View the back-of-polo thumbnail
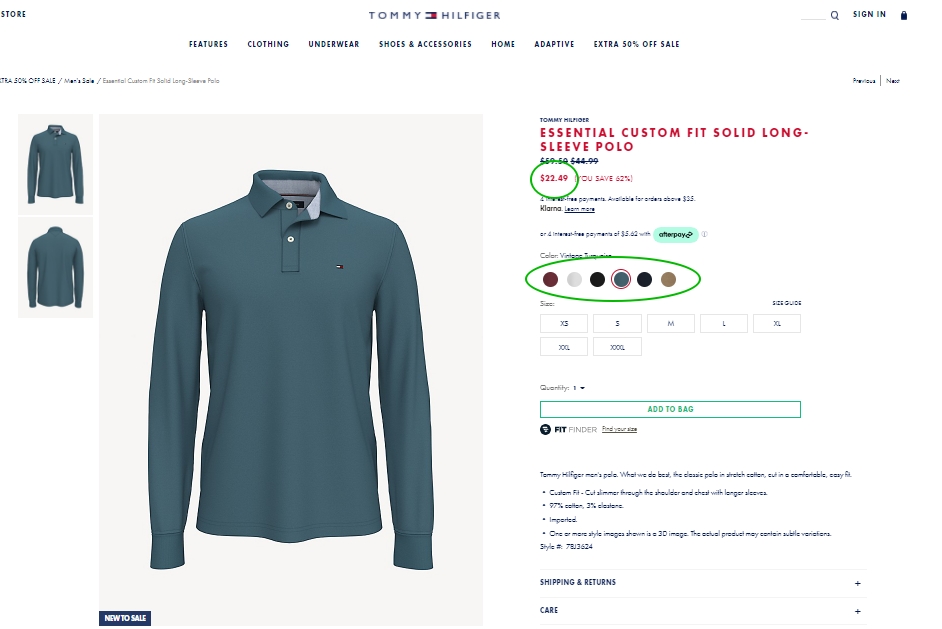This screenshot has height=629, width=942. coord(55,268)
